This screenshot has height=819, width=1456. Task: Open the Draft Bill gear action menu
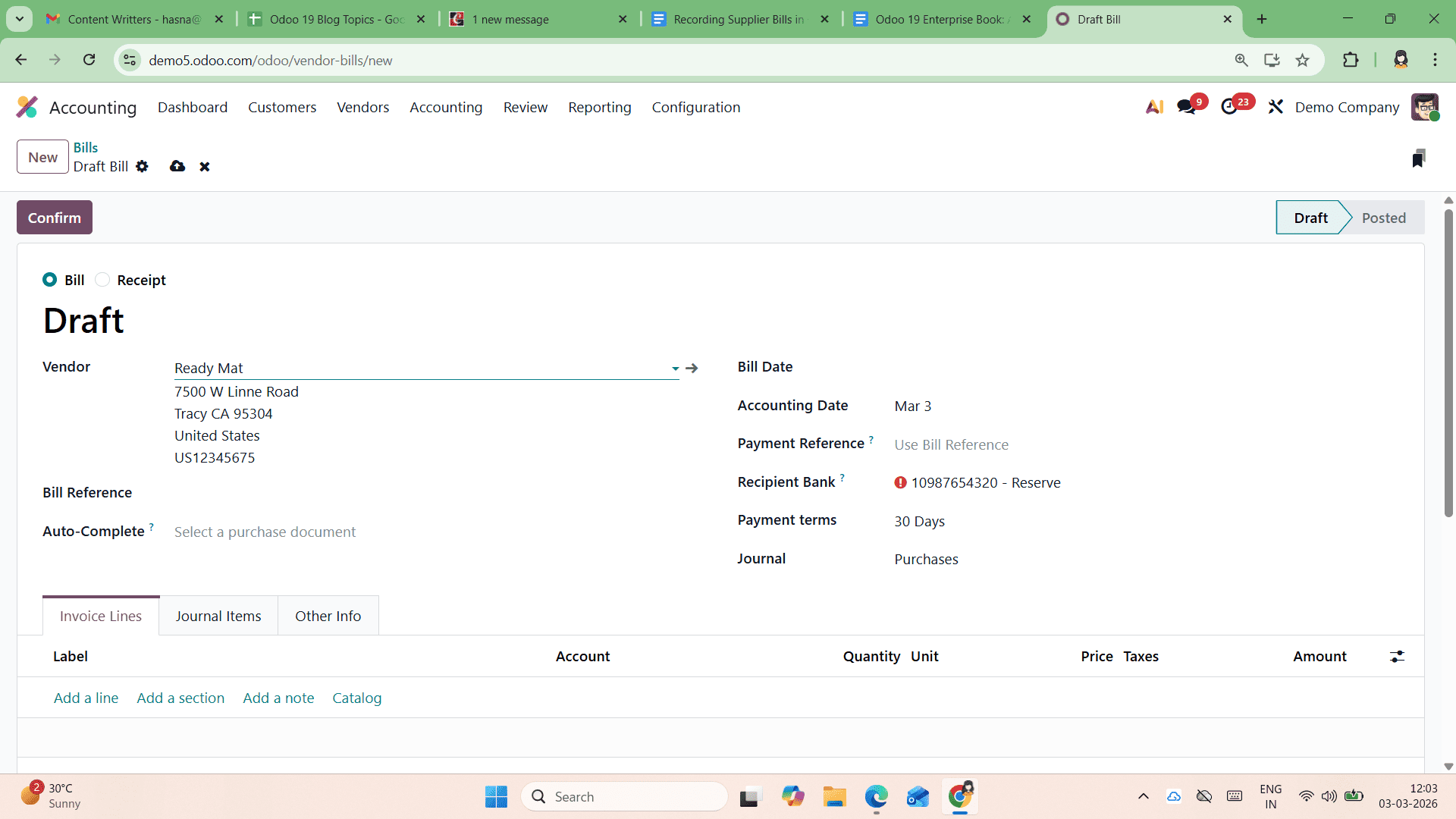coord(143,166)
